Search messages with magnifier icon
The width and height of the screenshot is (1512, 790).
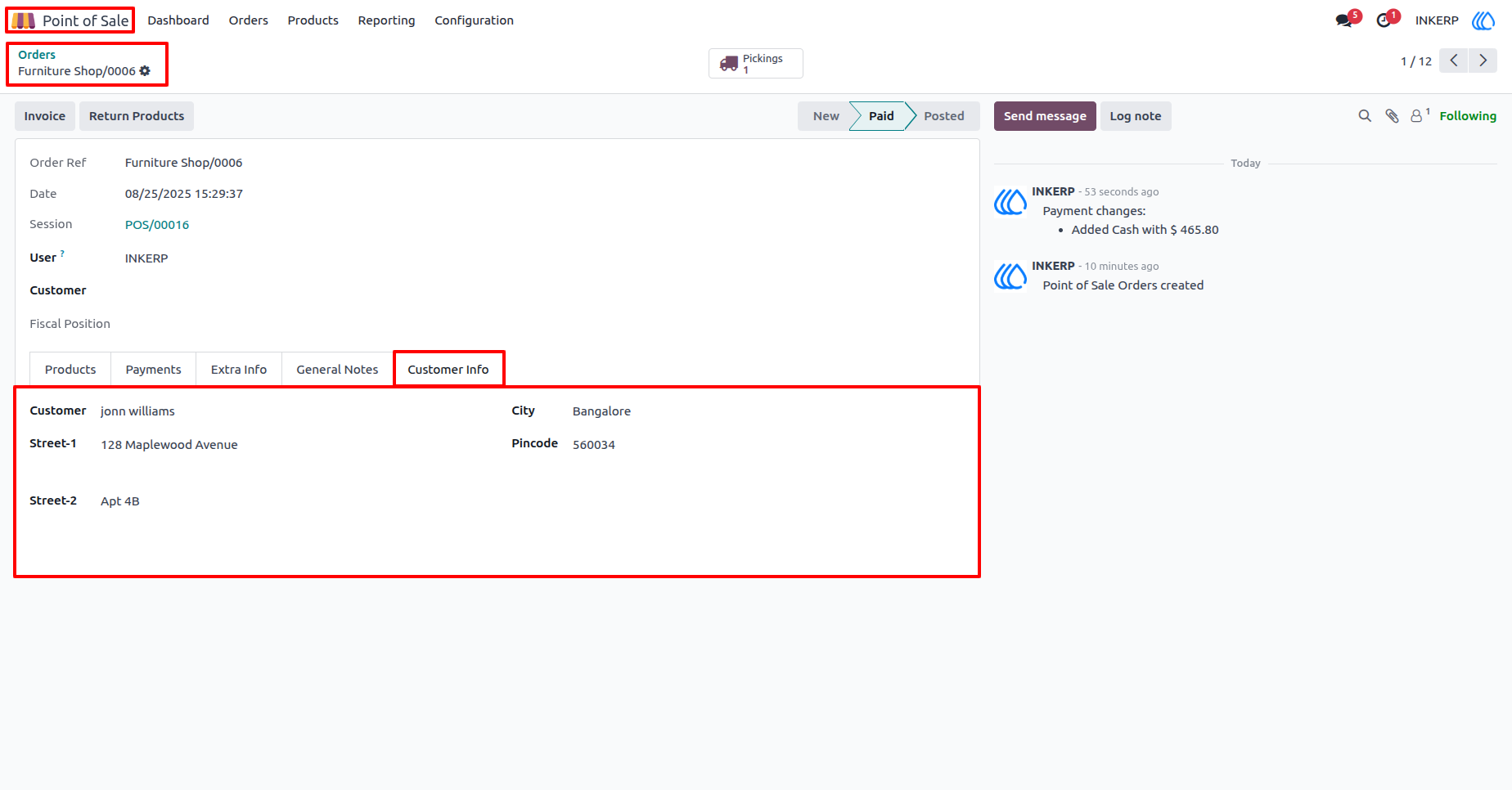point(1365,116)
